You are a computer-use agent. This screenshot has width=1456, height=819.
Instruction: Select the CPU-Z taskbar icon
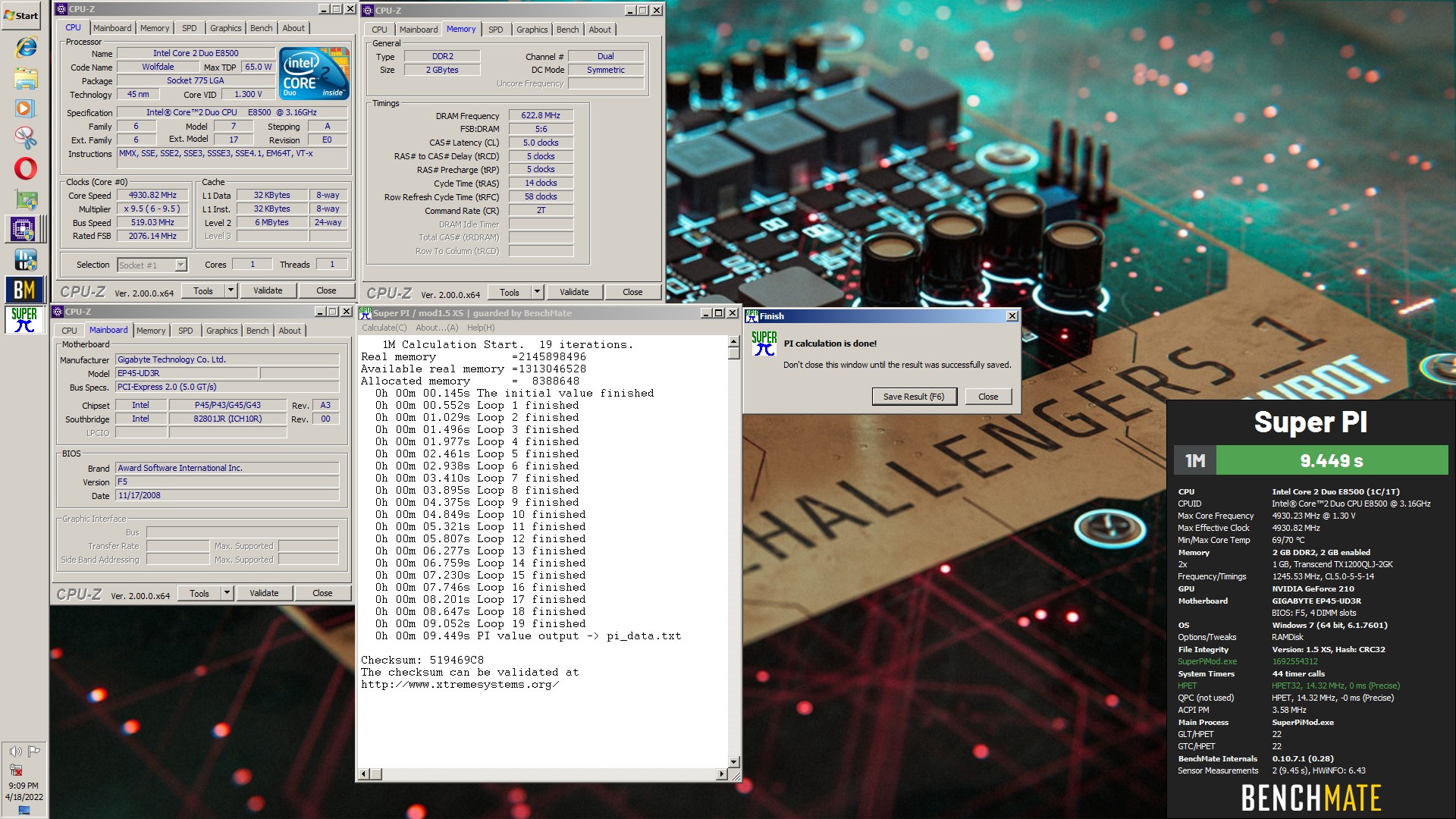click(x=23, y=229)
